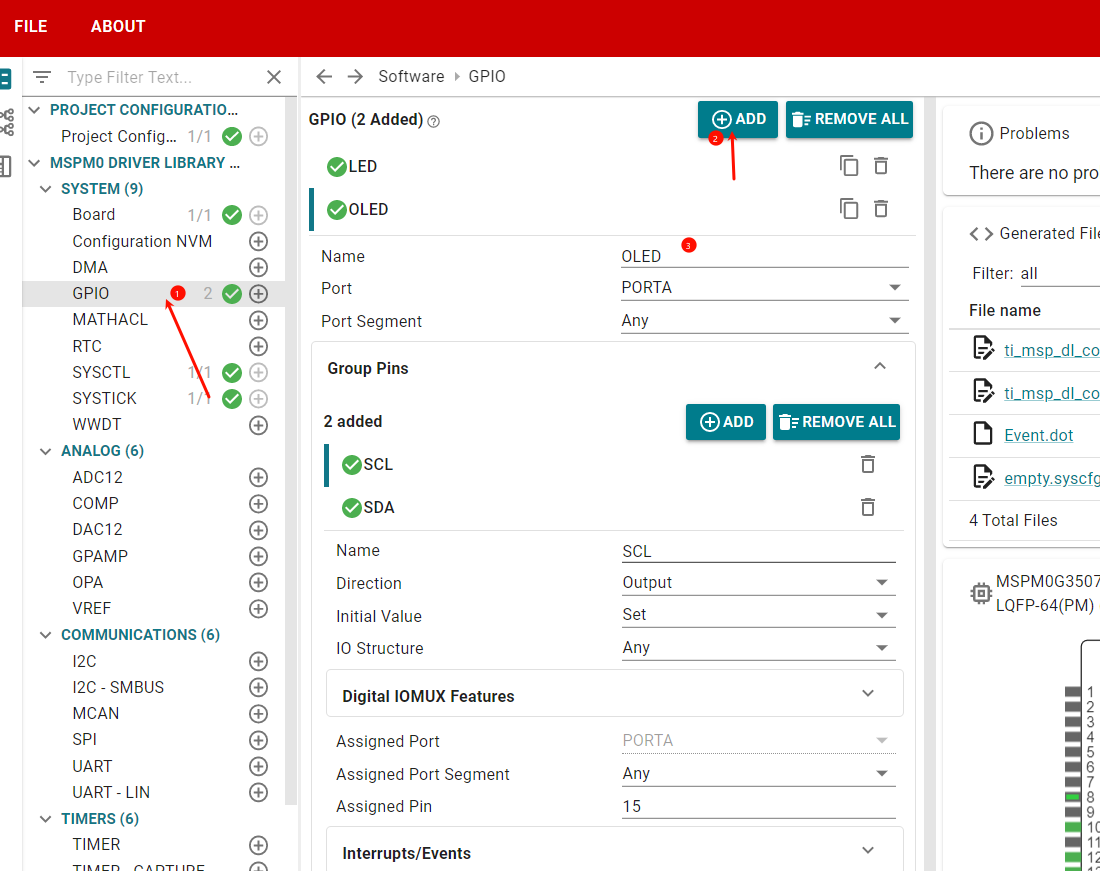The height and width of the screenshot is (871, 1100).
Task: Open the FILE menu
Action: (31, 27)
